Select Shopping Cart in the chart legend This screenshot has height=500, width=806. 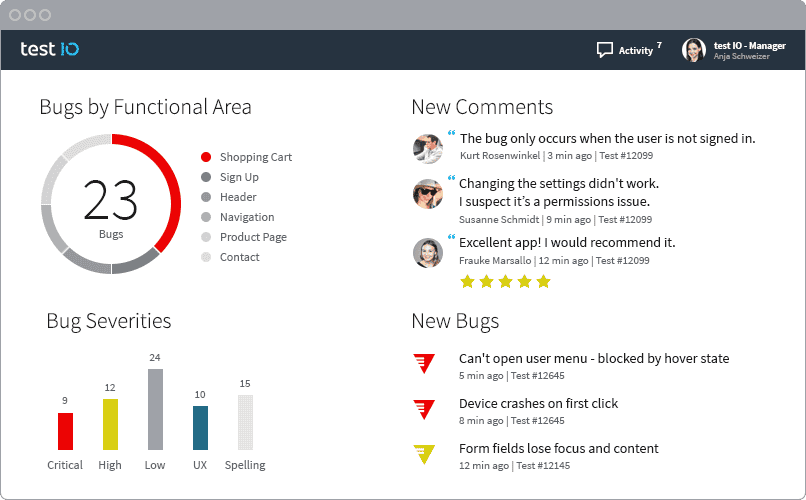[255, 157]
